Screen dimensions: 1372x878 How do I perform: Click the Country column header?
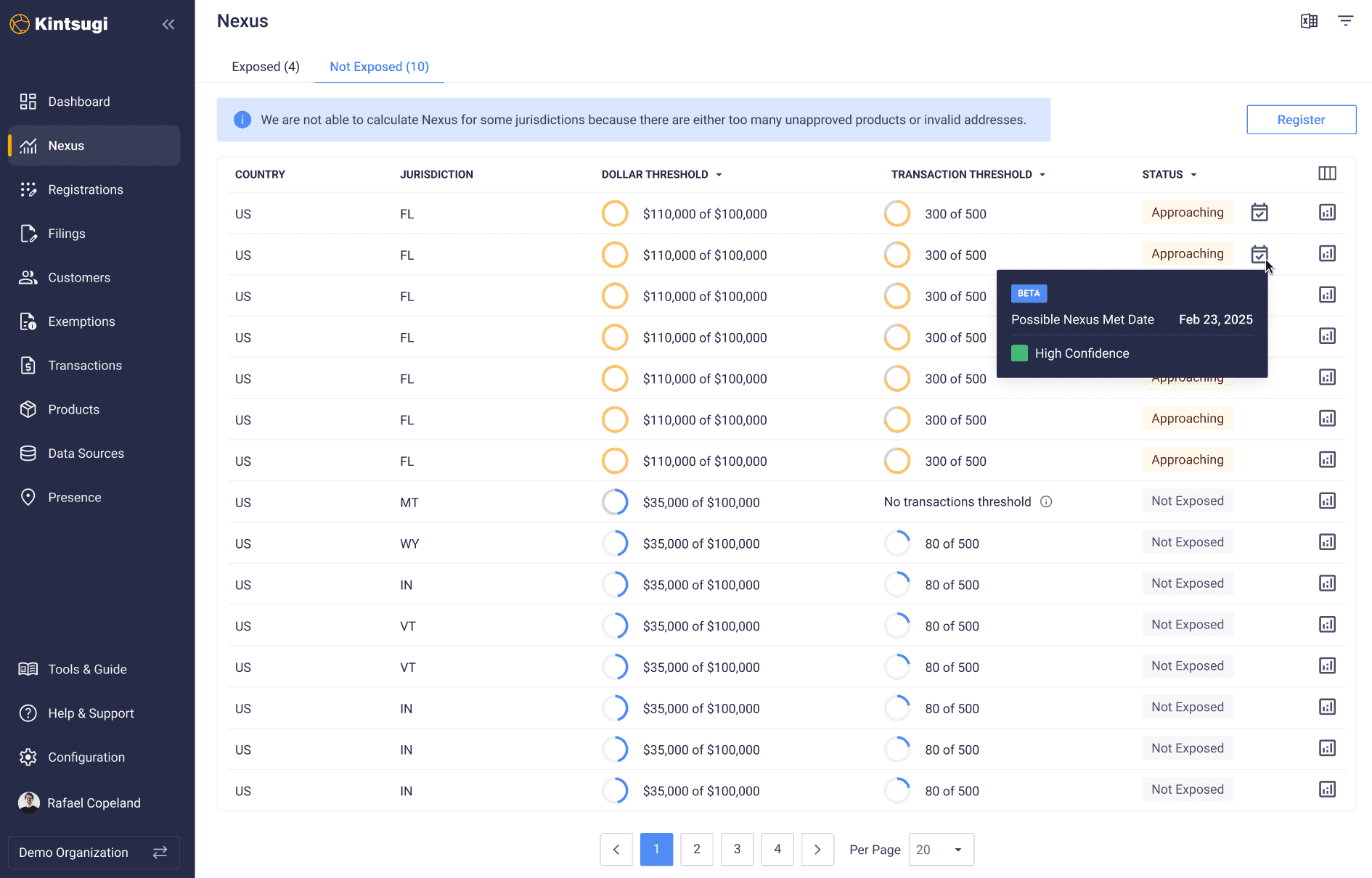[x=260, y=175]
